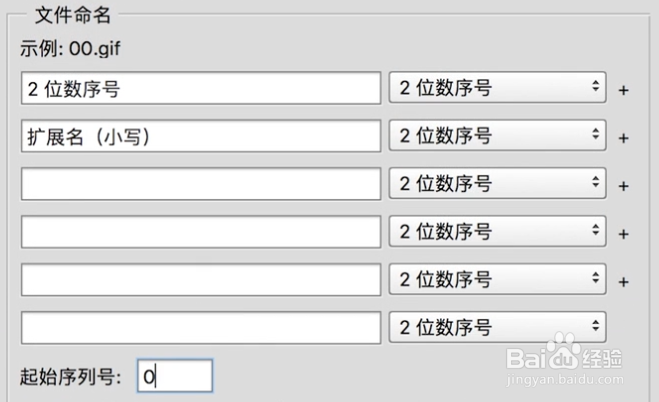Expand the third row's 2 位数序号 dropdown

click(x=498, y=184)
